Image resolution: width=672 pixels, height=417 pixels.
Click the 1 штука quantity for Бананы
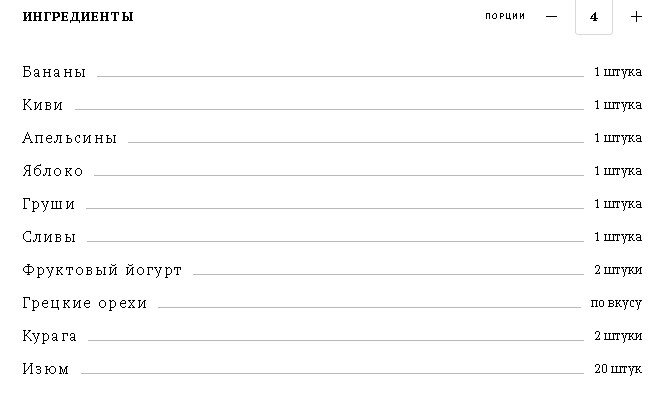(x=618, y=72)
